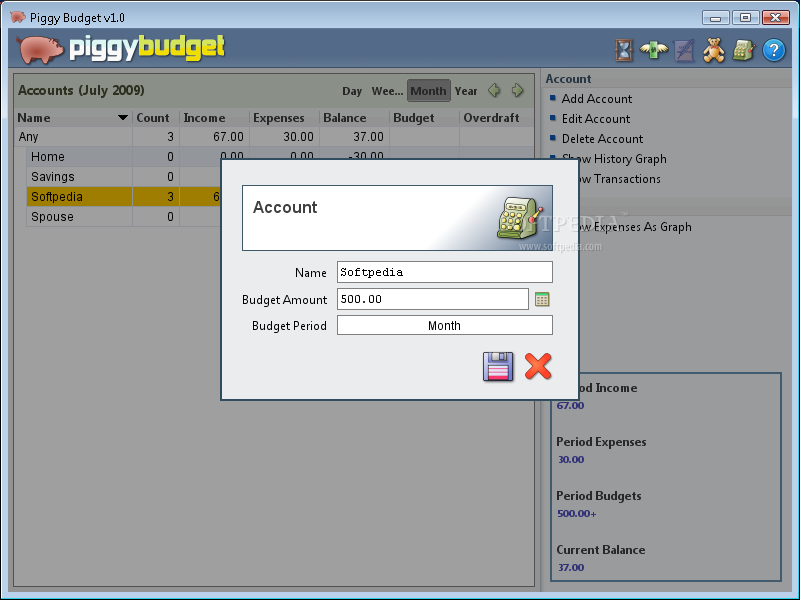
Task: Click the Balance column header
Action: pos(354,118)
